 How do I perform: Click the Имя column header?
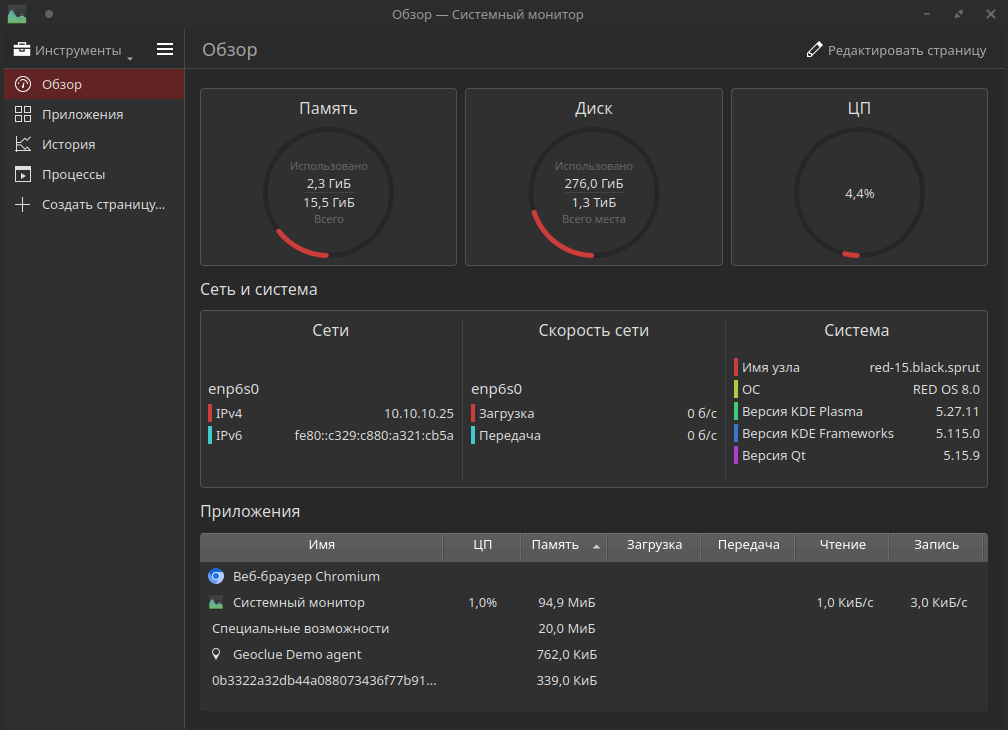pos(321,546)
